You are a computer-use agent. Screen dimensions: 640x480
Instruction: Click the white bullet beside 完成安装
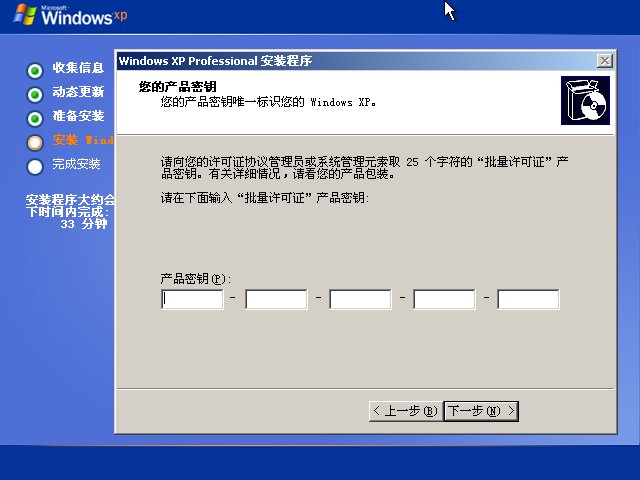pos(35,167)
